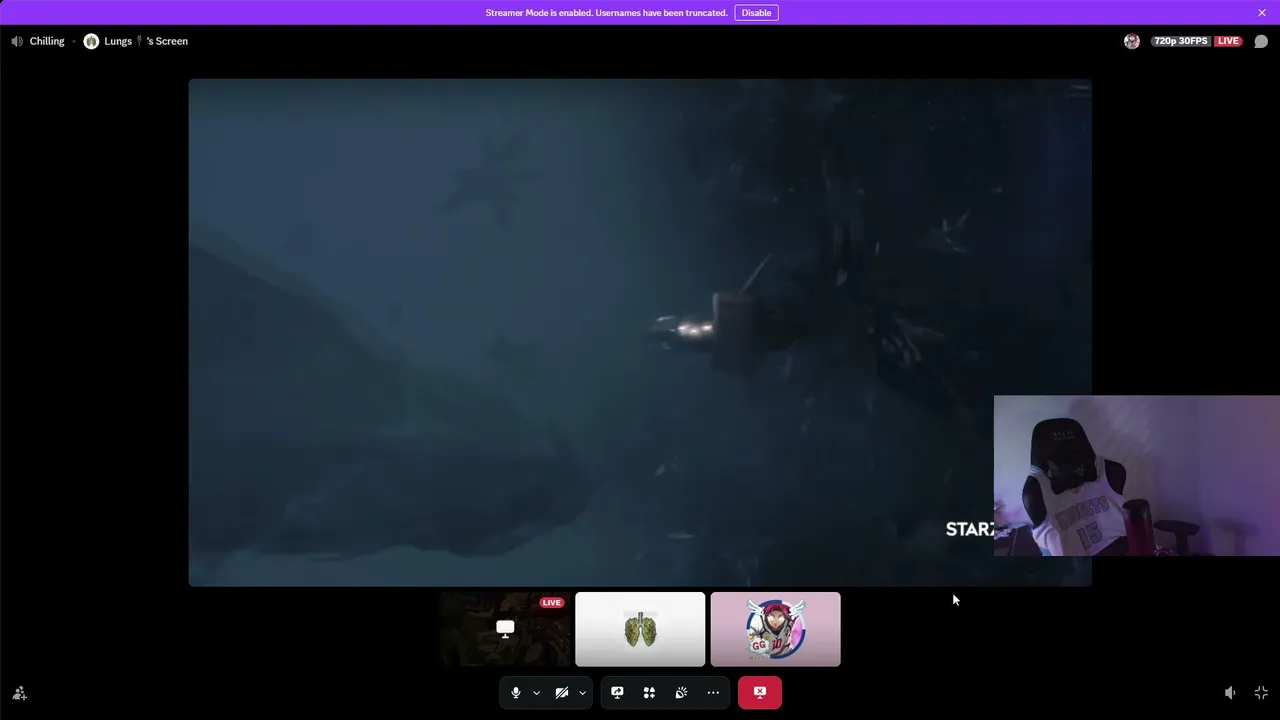The height and width of the screenshot is (720, 1280).
Task: Click the 720p 30FPS quality badge
Action: 1181,41
